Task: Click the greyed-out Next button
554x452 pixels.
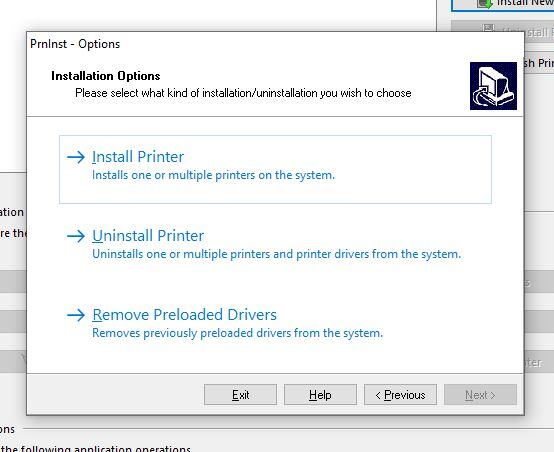Action: point(480,394)
